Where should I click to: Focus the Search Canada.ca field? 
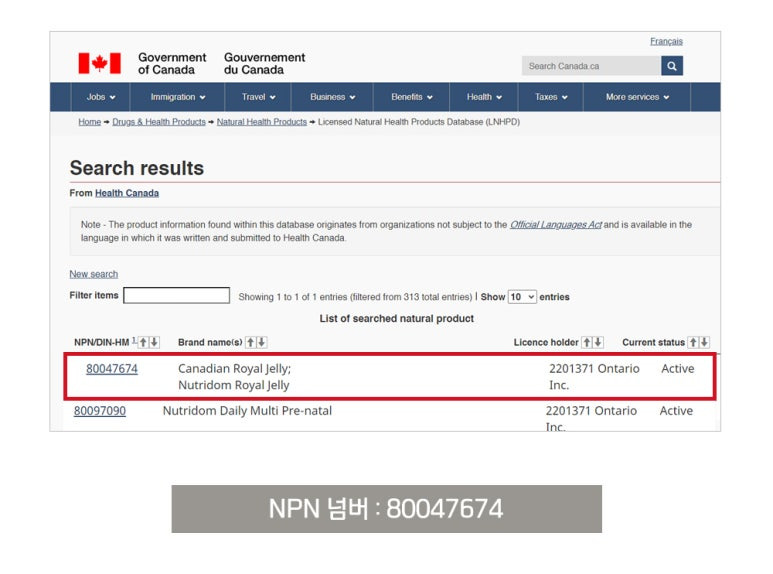pyautogui.click(x=591, y=66)
